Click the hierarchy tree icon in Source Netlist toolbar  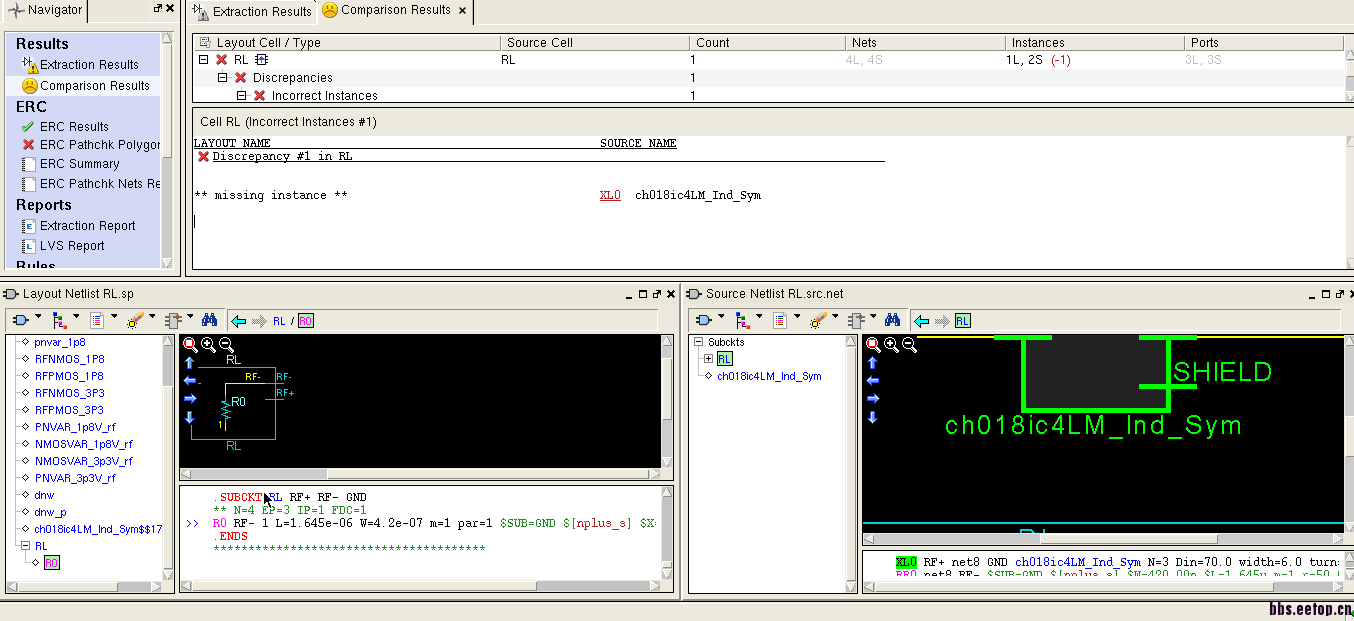click(741, 320)
